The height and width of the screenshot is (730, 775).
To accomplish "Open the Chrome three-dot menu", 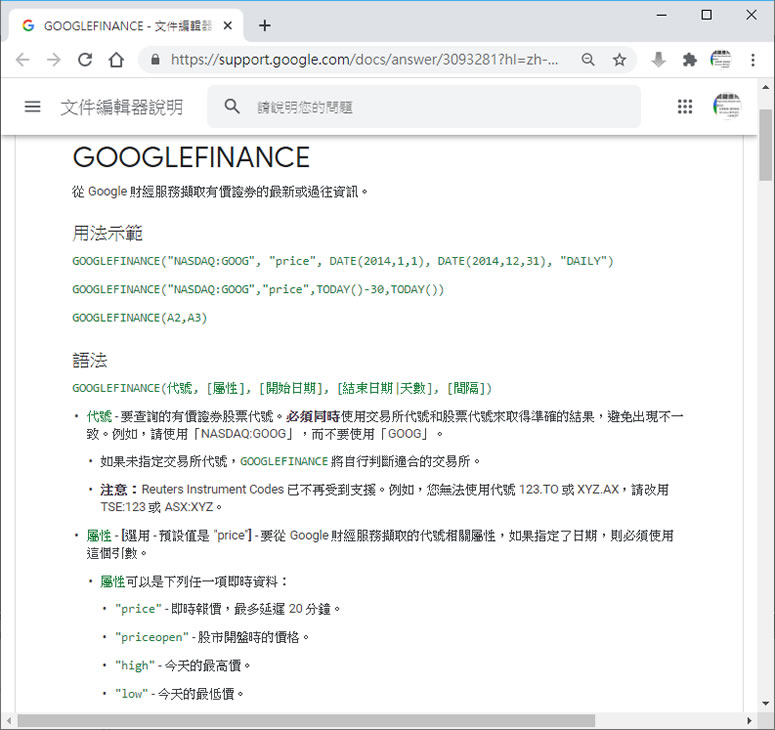I will point(753,60).
